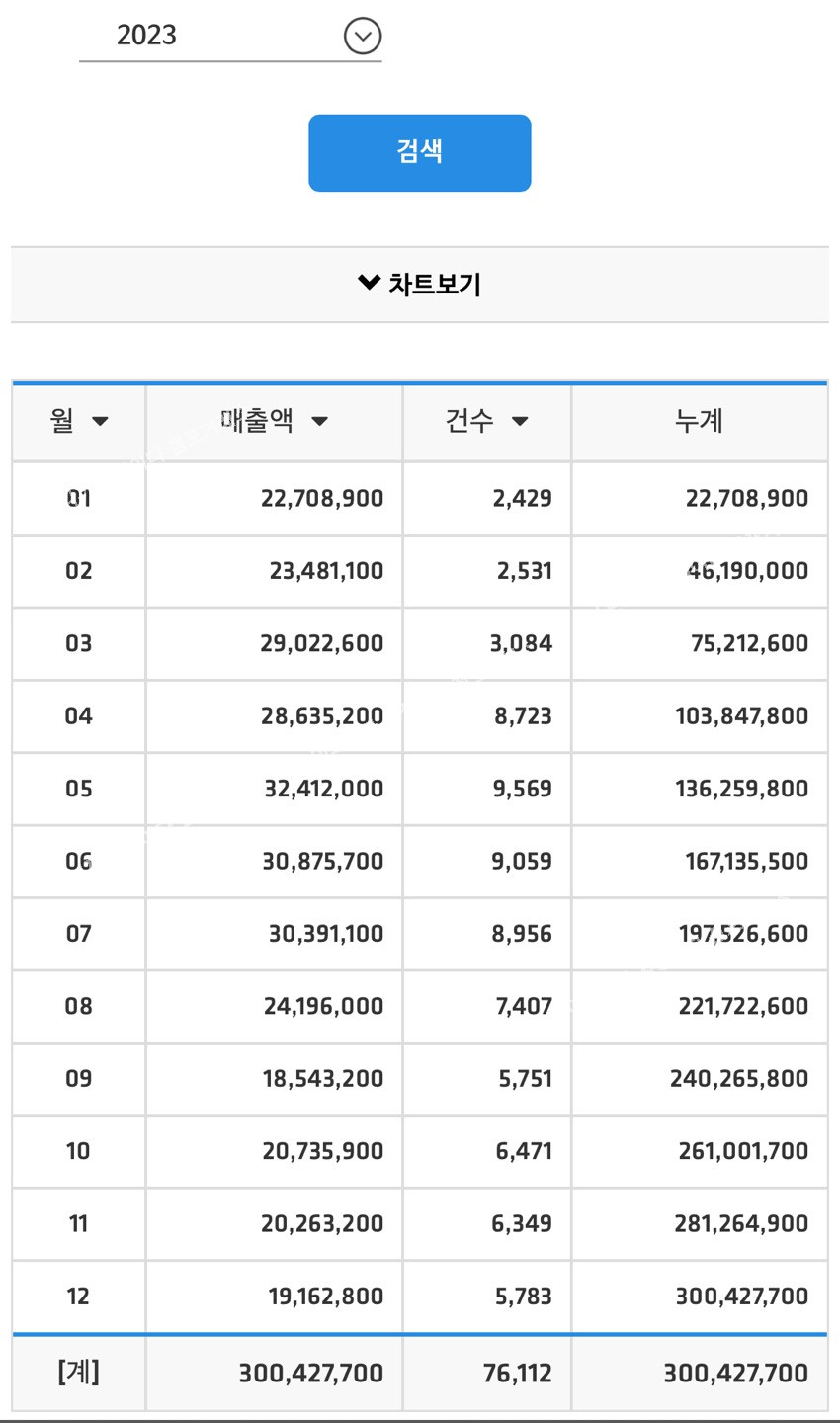
Task: Select cumulative value 167,135,500
Action: click(x=746, y=861)
